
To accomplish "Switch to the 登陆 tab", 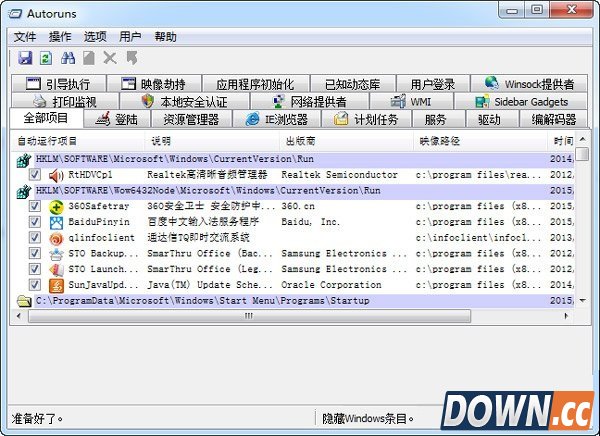I will point(117,119).
